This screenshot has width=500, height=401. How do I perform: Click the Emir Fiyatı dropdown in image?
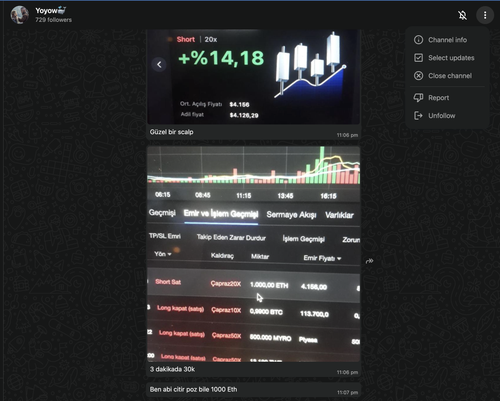click(x=322, y=258)
